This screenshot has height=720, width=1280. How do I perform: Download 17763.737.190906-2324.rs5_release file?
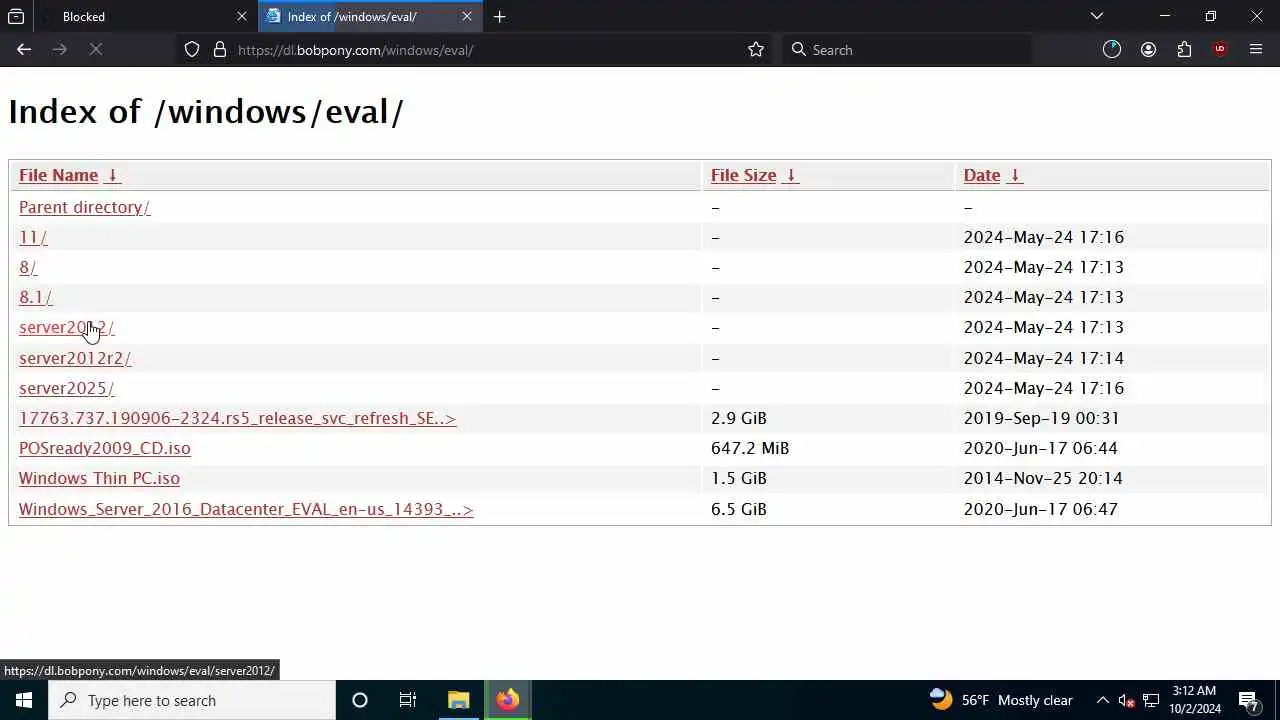[237, 418]
